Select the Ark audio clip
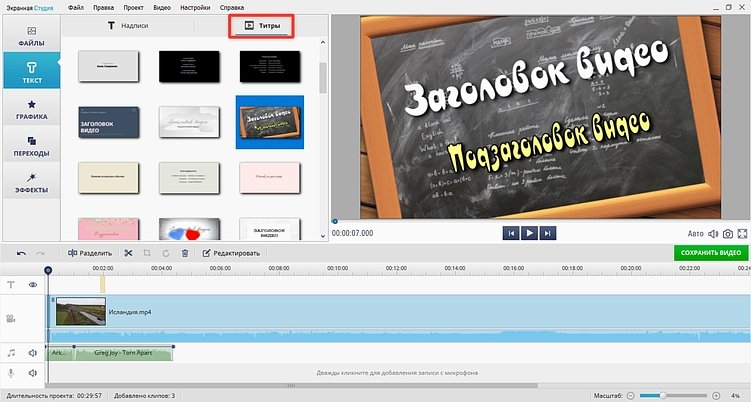This screenshot has height=402, width=751. click(59, 353)
